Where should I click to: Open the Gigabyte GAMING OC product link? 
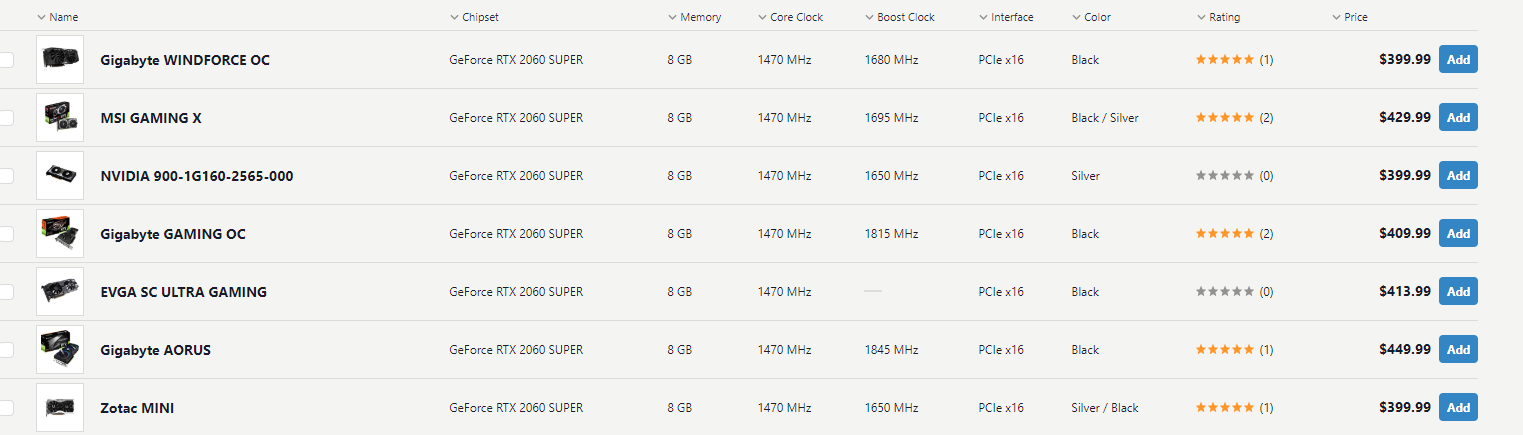(173, 234)
